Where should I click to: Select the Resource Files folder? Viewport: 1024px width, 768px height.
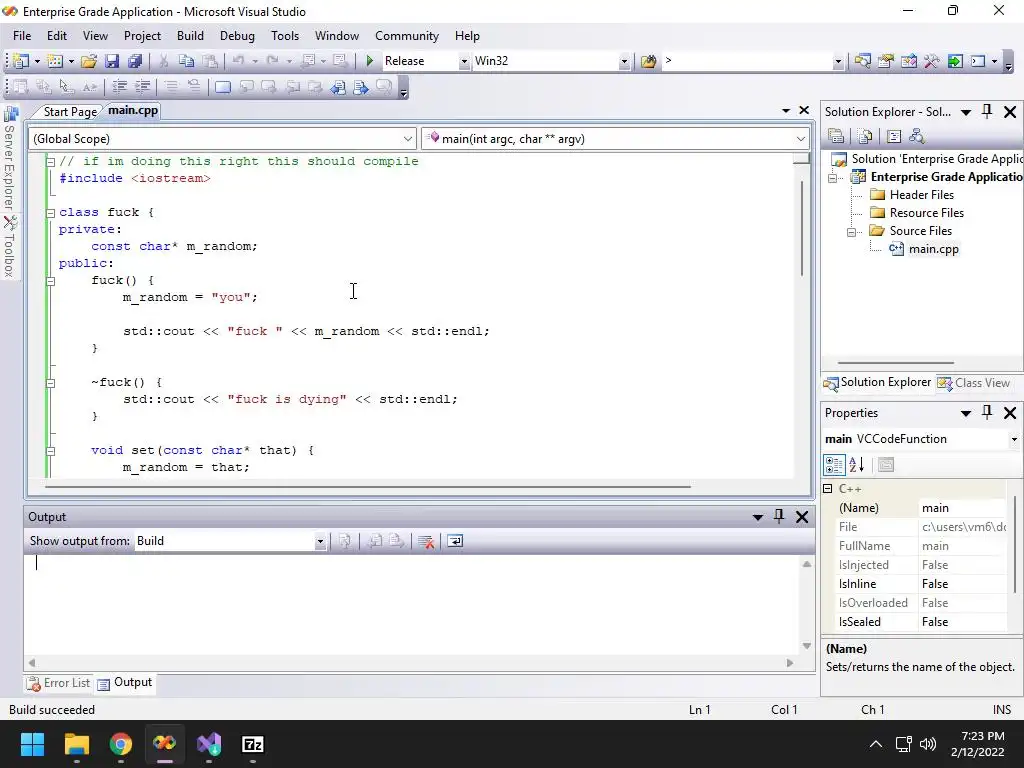coord(926,213)
